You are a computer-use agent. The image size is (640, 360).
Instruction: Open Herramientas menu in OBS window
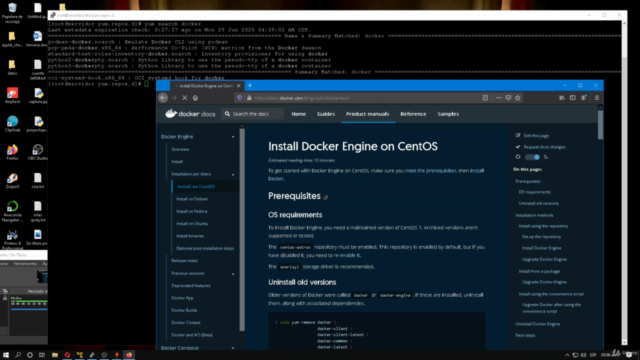click(x=25, y=264)
